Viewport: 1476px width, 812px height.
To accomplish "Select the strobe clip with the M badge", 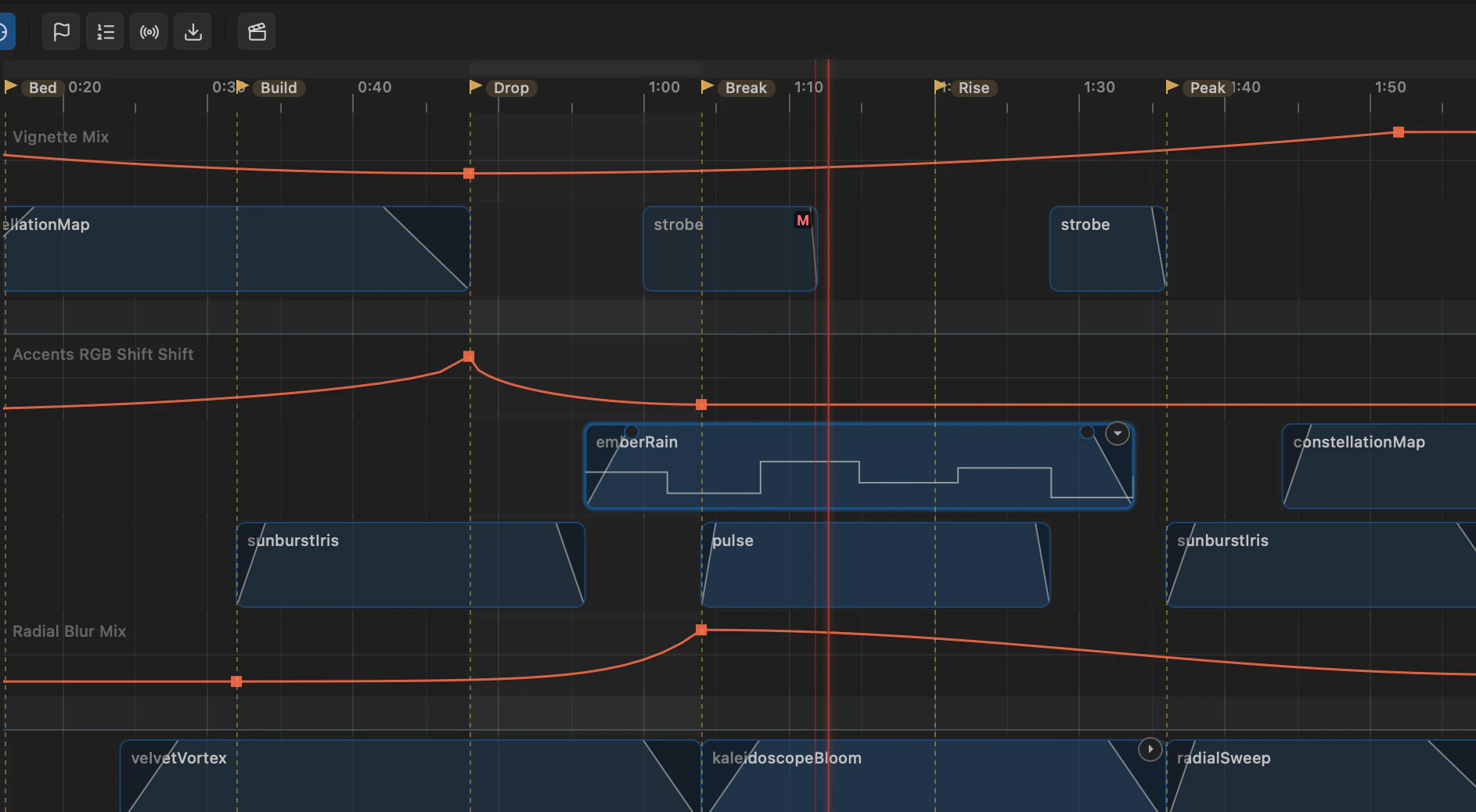I will coord(729,249).
